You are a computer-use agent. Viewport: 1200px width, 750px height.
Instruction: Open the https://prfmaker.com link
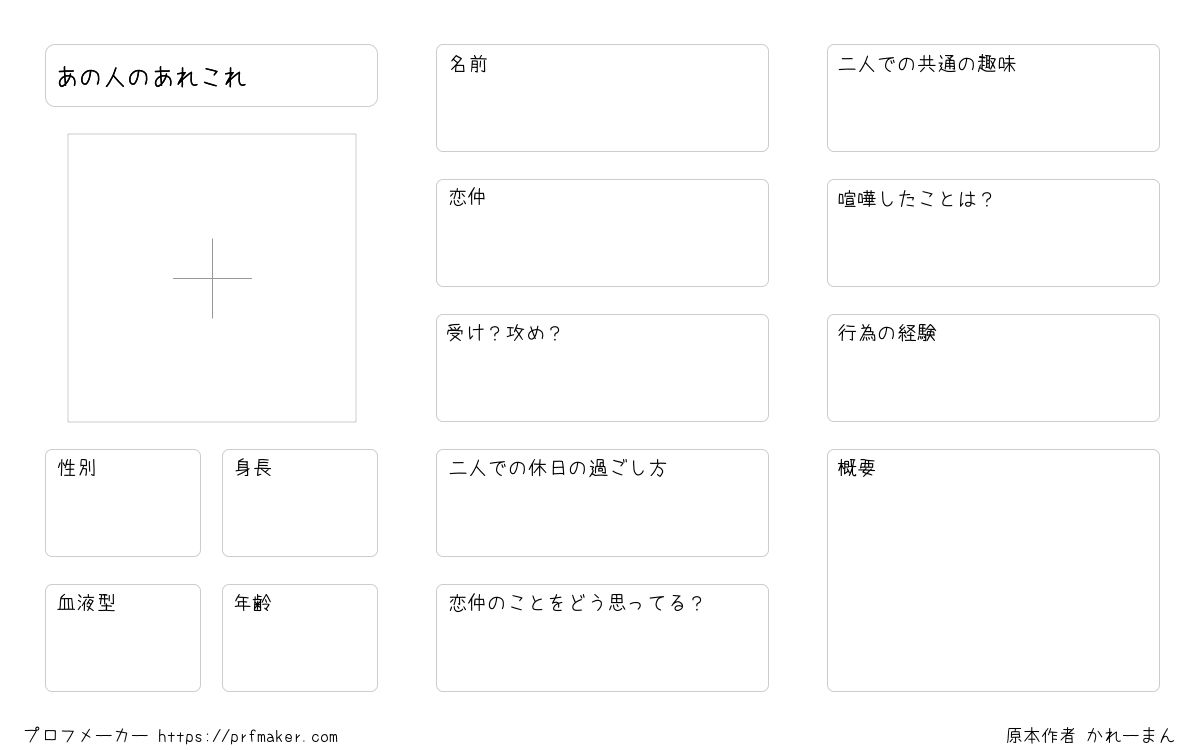[x=248, y=737]
